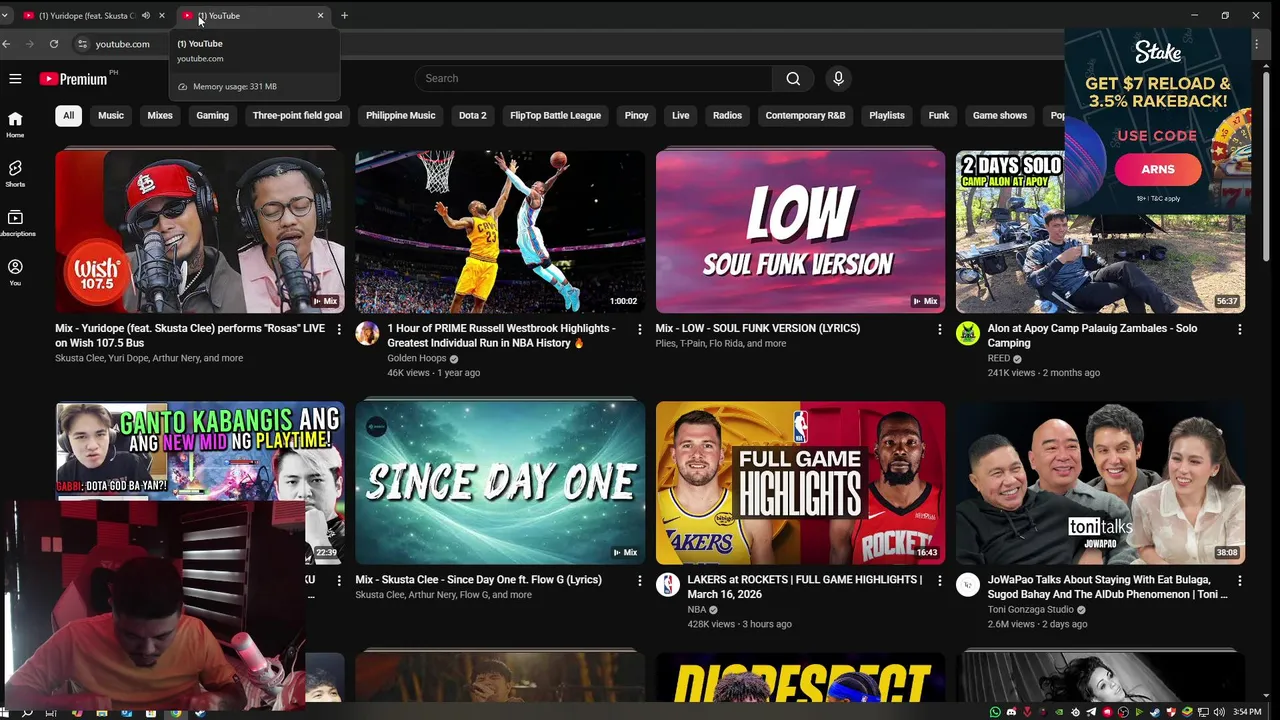Open Russell Westbrook highlights thumbnail
Screen dimensions: 1280x720
click(x=500, y=232)
